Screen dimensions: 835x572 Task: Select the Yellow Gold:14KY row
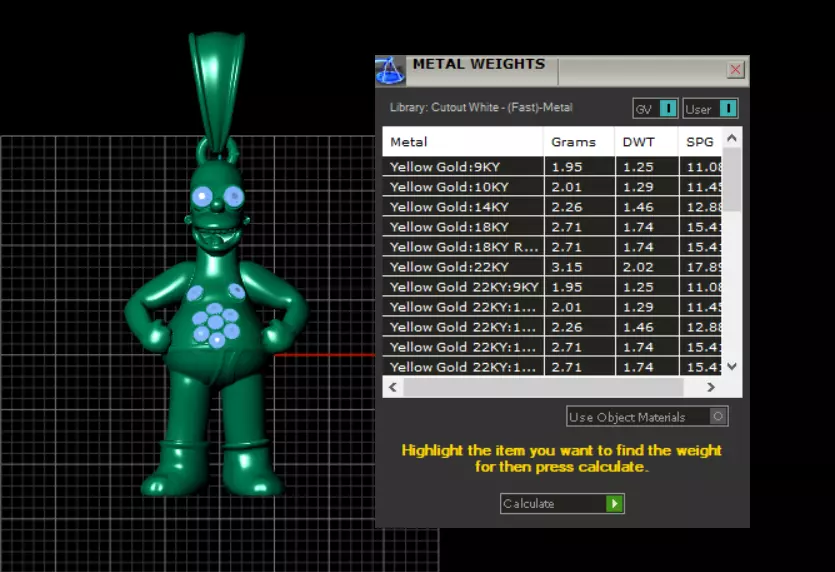[x=552, y=207]
